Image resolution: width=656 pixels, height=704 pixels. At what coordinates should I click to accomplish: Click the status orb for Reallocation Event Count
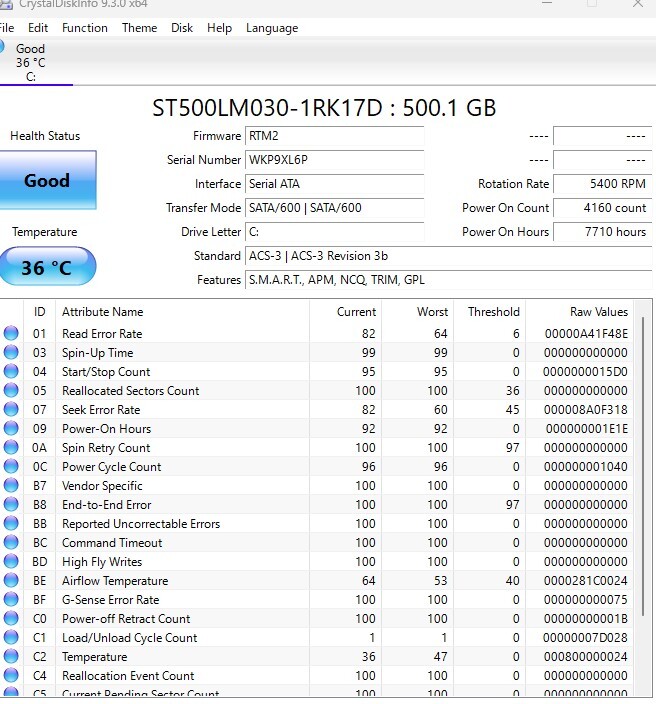[x=11, y=676]
